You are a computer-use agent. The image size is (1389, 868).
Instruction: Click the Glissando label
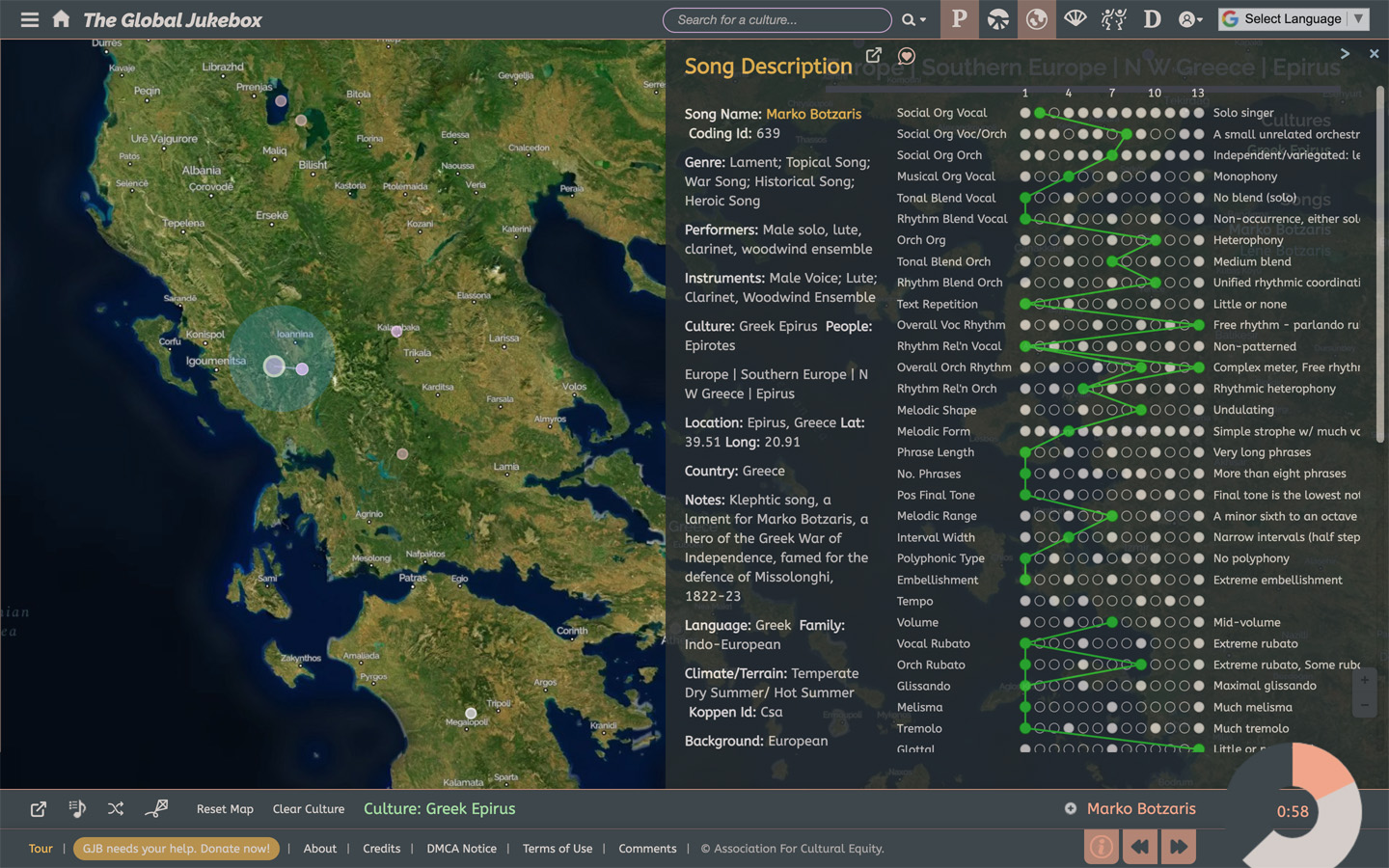coord(923,686)
